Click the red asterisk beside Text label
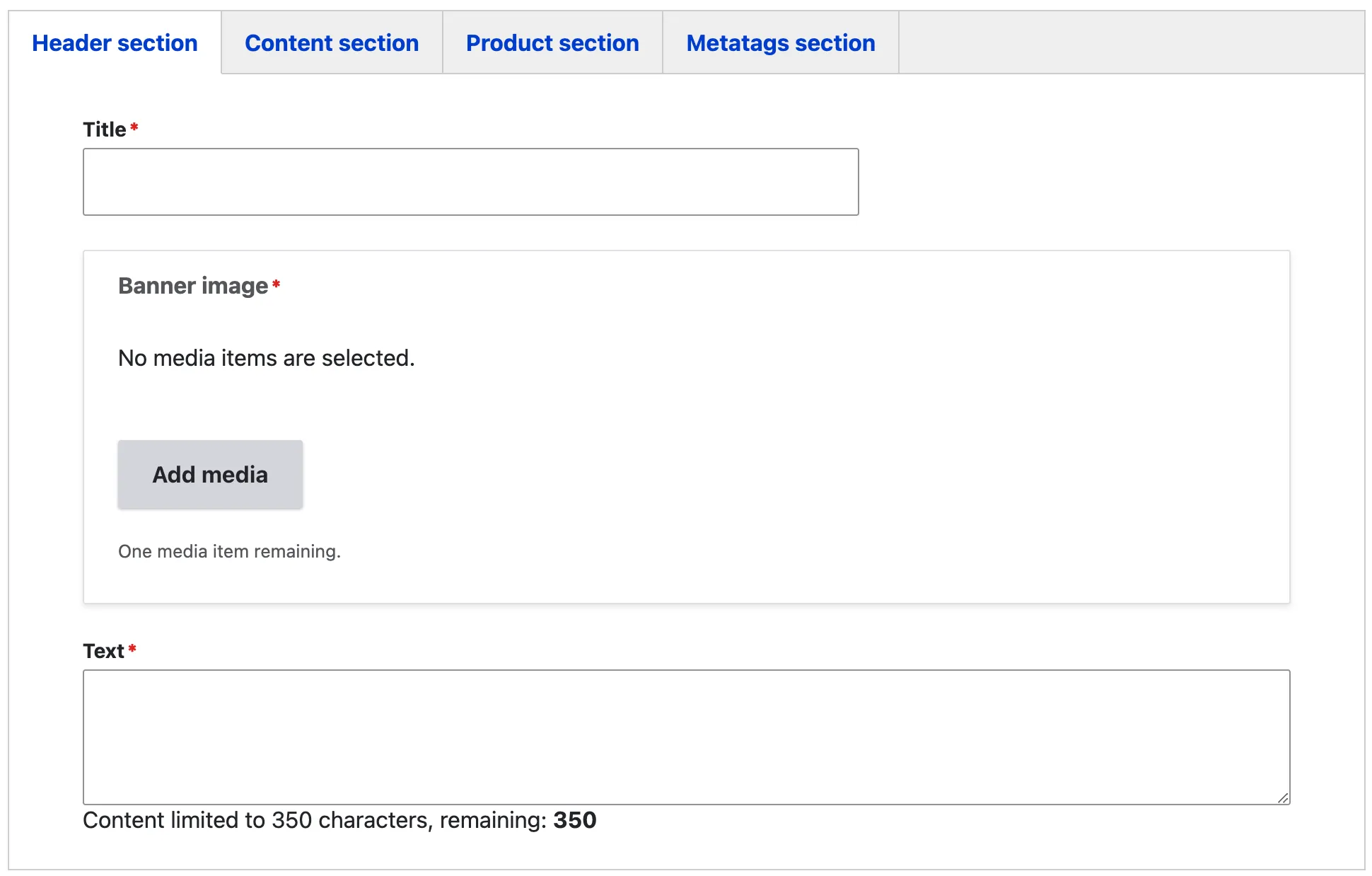The width and height of the screenshot is (1372, 876). tap(132, 648)
